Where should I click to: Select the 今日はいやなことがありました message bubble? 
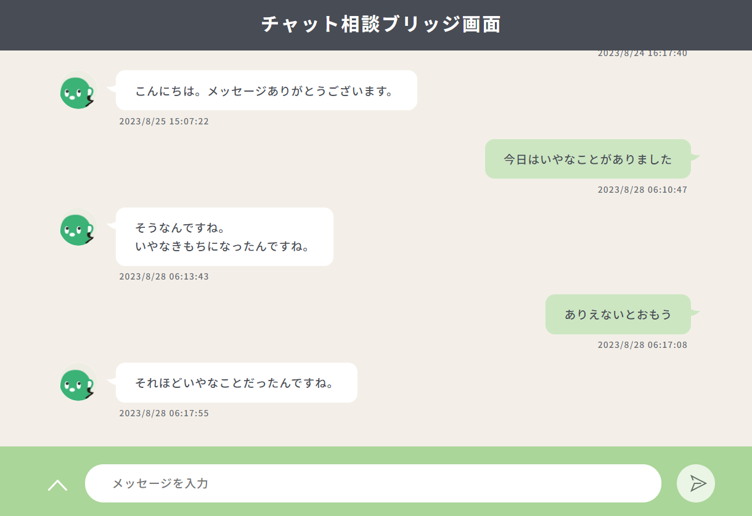coord(587,159)
